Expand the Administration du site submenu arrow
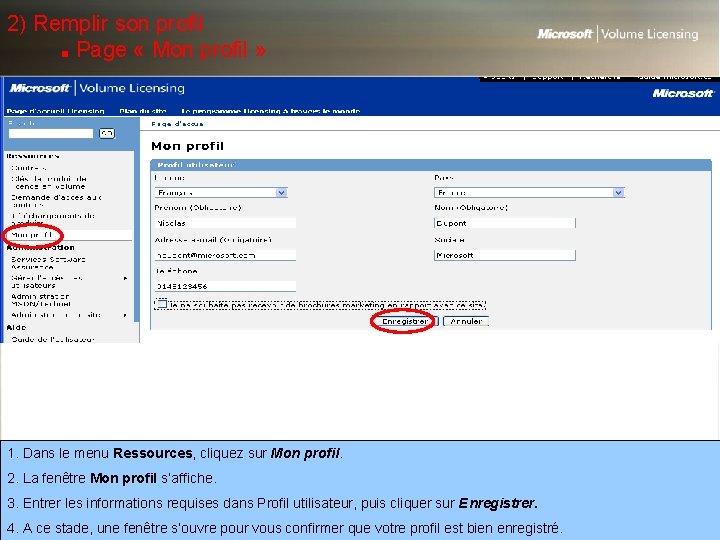Screen dimensions: 720x540 (x=125, y=315)
